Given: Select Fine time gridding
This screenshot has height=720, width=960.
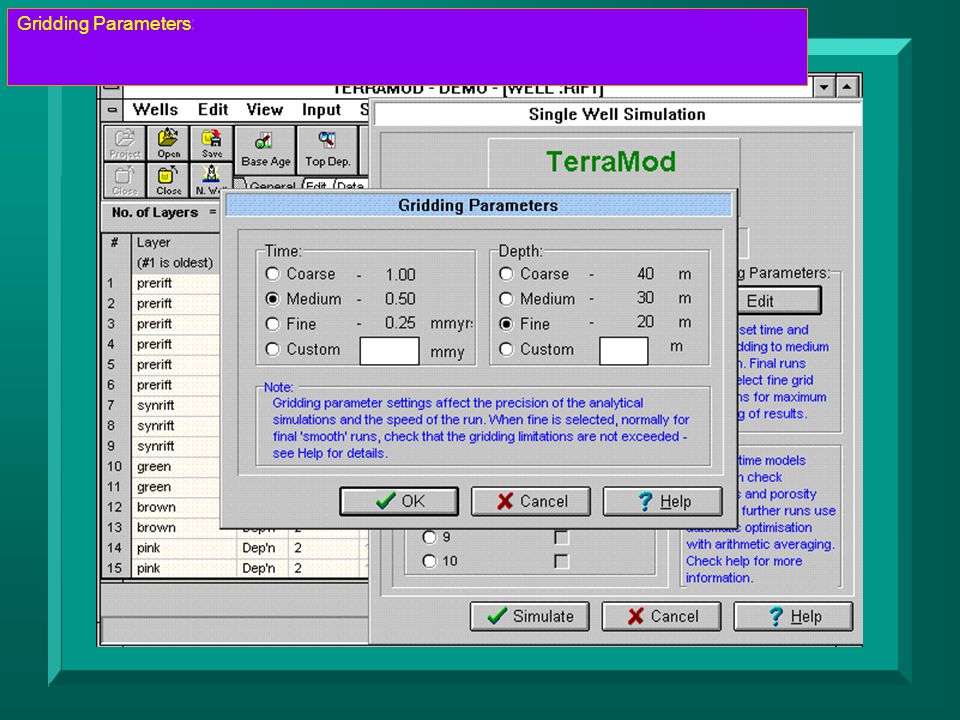Looking at the screenshot, I should click(272, 324).
